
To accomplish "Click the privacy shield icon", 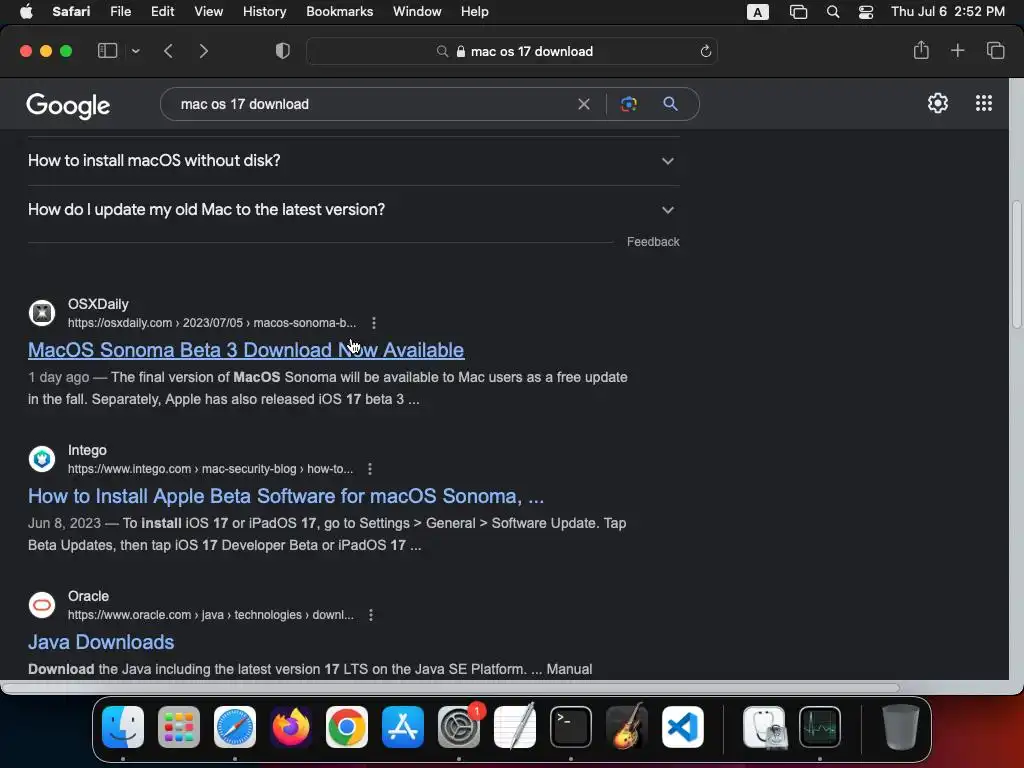I will coord(283,51).
